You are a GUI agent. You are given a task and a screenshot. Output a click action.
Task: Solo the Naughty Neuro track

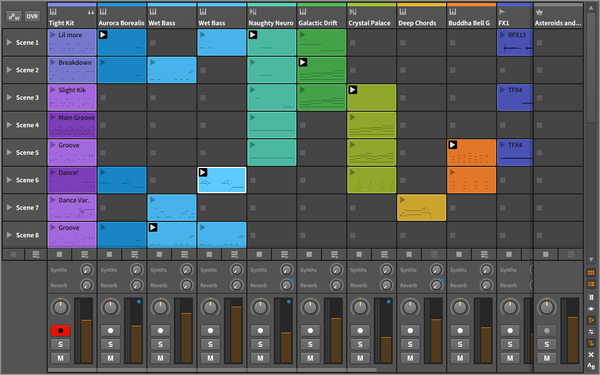(x=260, y=344)
